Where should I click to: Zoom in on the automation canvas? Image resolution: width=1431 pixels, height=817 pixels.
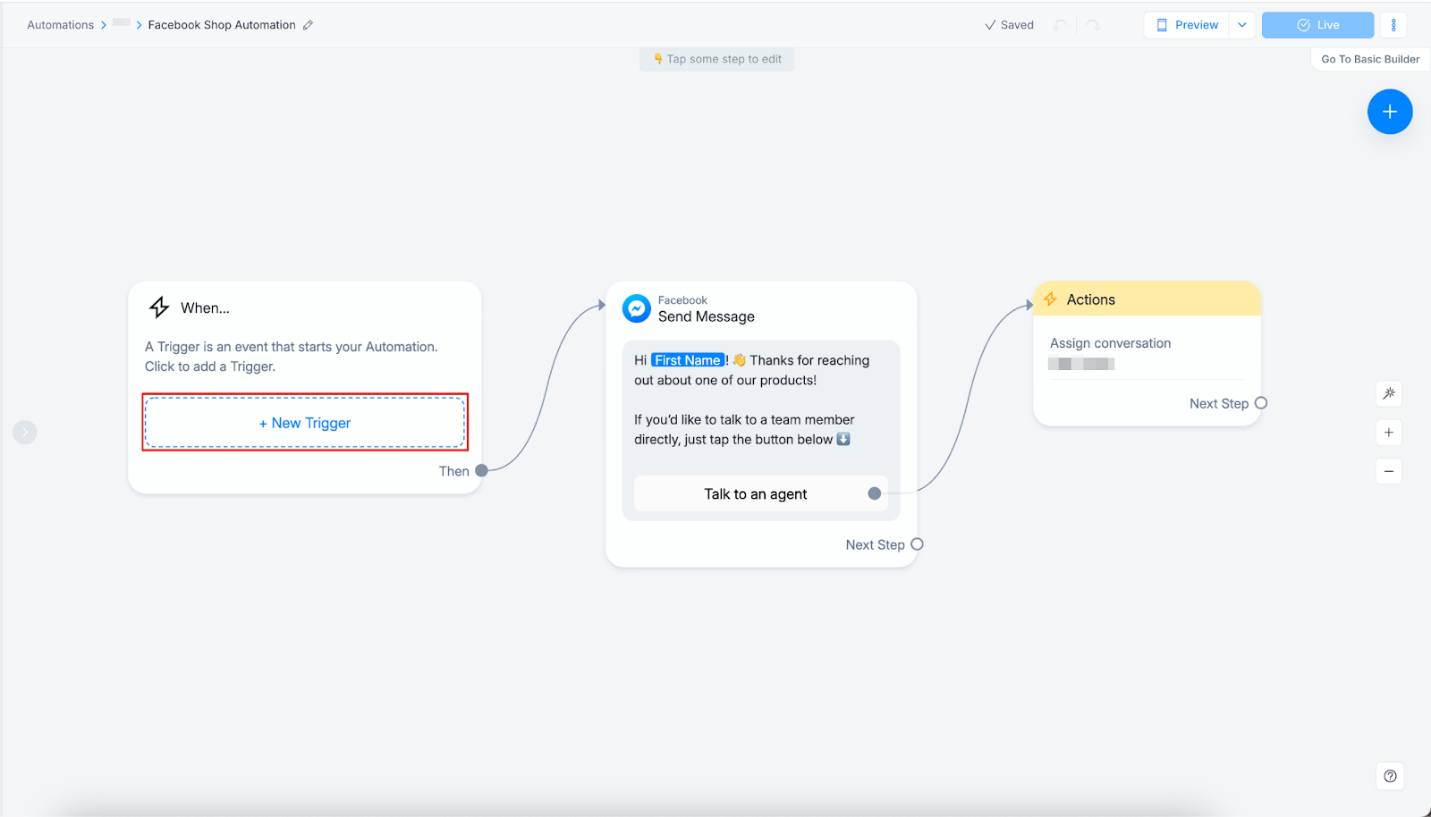1388,432
